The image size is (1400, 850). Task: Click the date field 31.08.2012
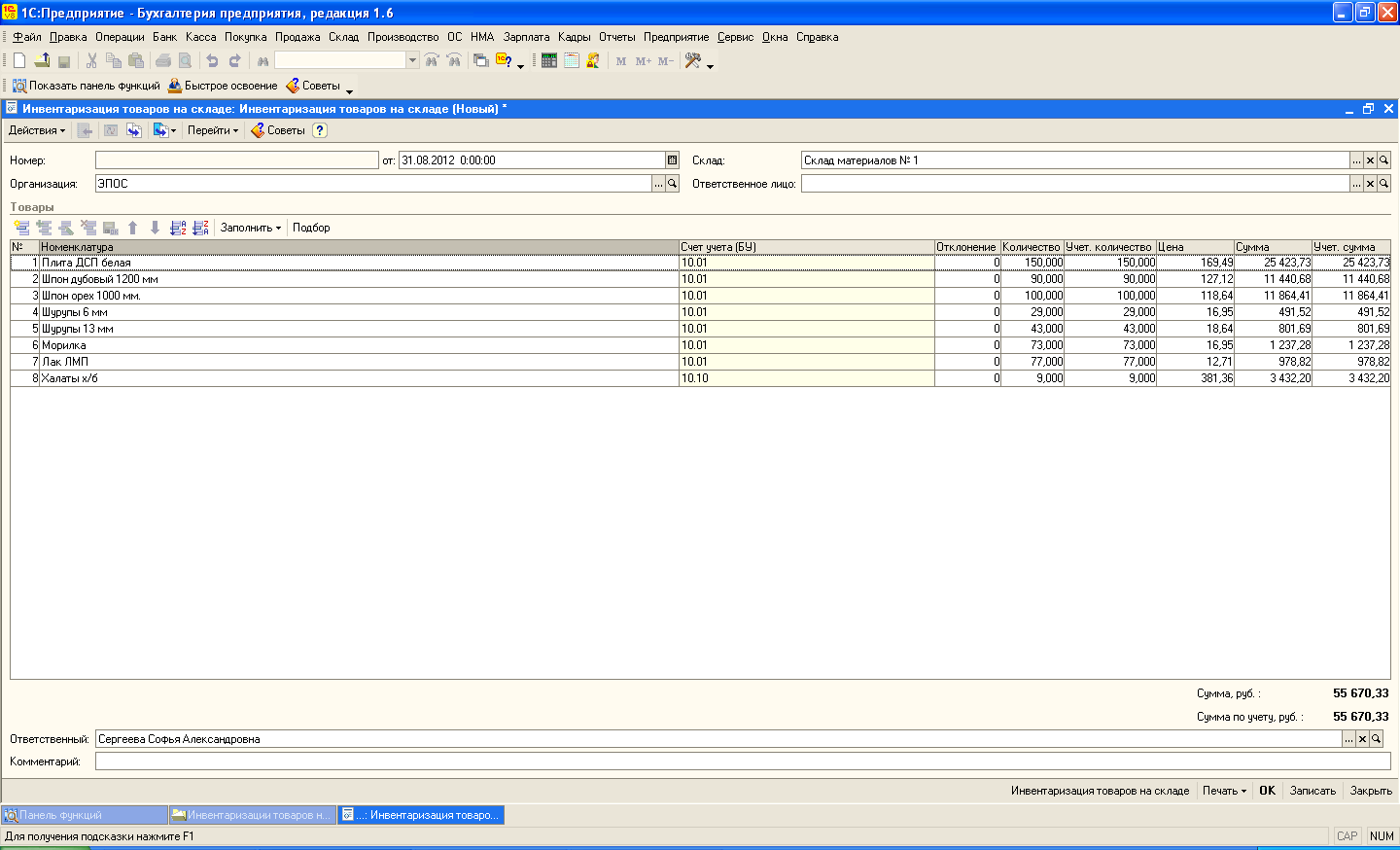(x=532, y=160)
